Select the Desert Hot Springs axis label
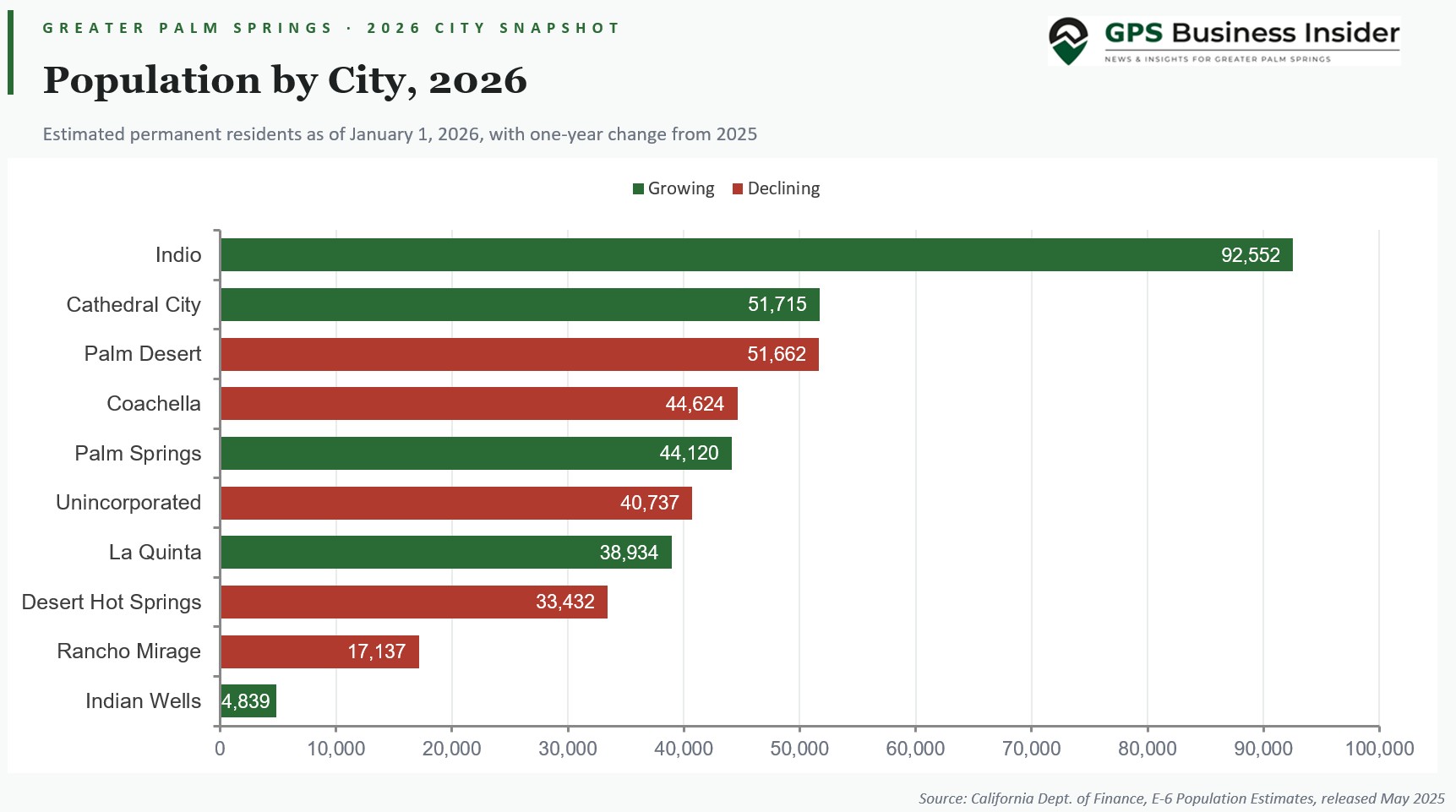The width and height of the screenshot is (1456, 812). [112, 602]
